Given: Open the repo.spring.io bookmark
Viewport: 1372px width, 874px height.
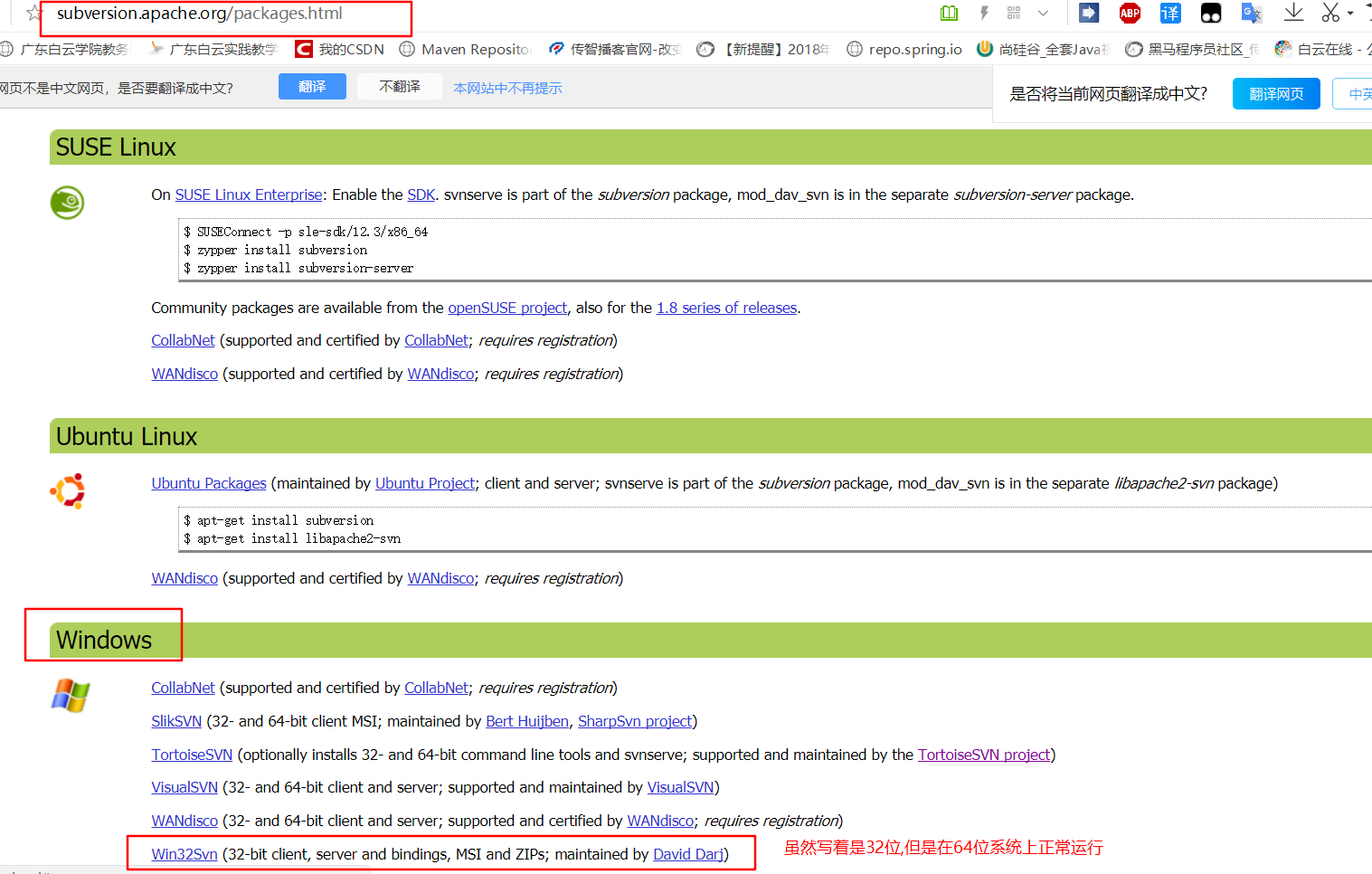Looking at the screenshot, I should pyautogui.click(x=904, y=49).
